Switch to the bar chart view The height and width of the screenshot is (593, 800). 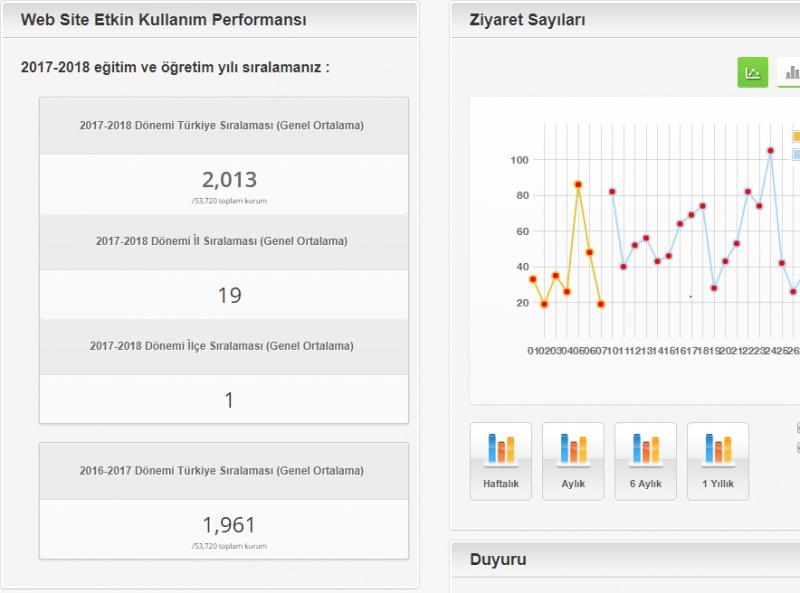tap(790, 72)
